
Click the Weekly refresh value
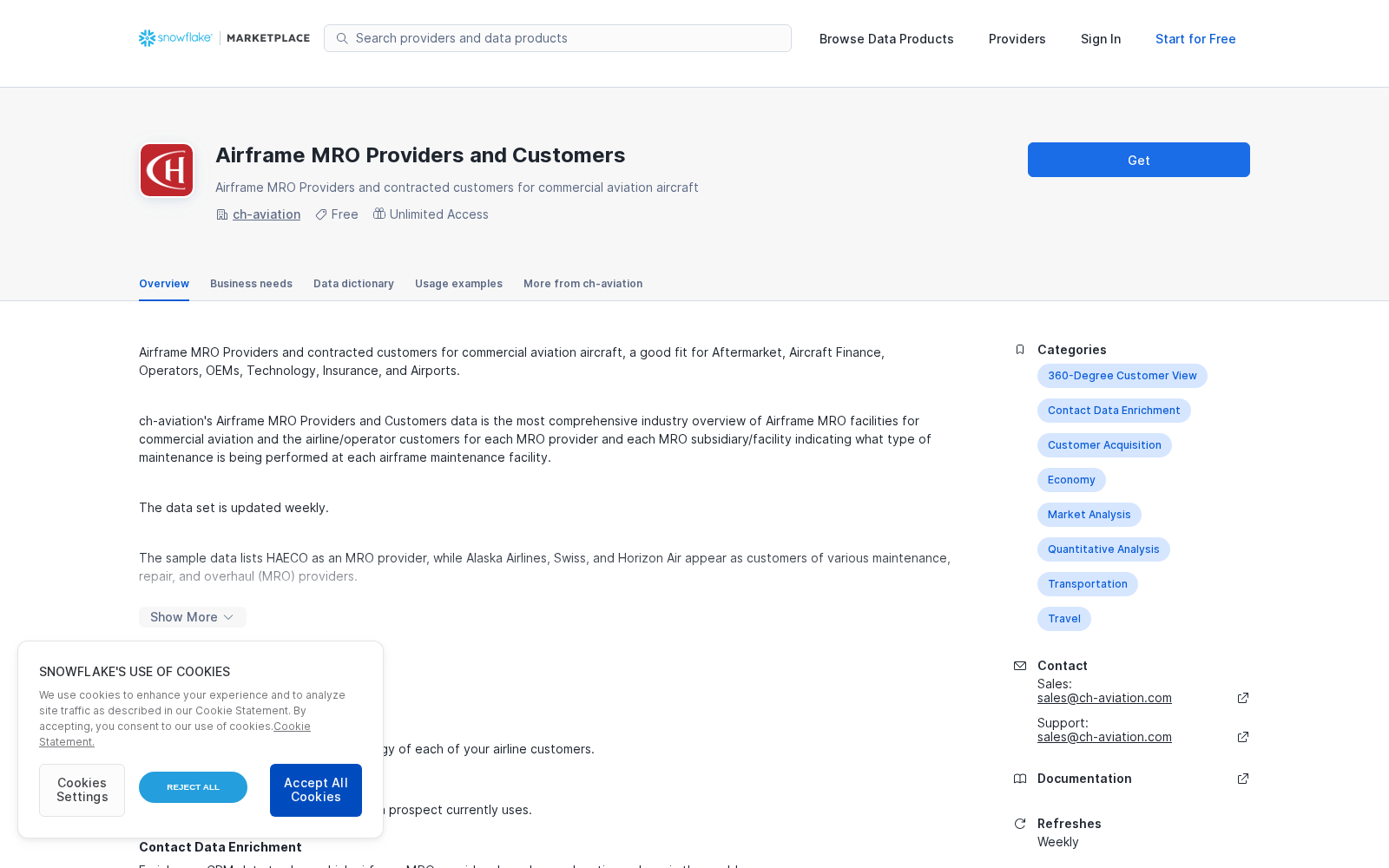1058,842
